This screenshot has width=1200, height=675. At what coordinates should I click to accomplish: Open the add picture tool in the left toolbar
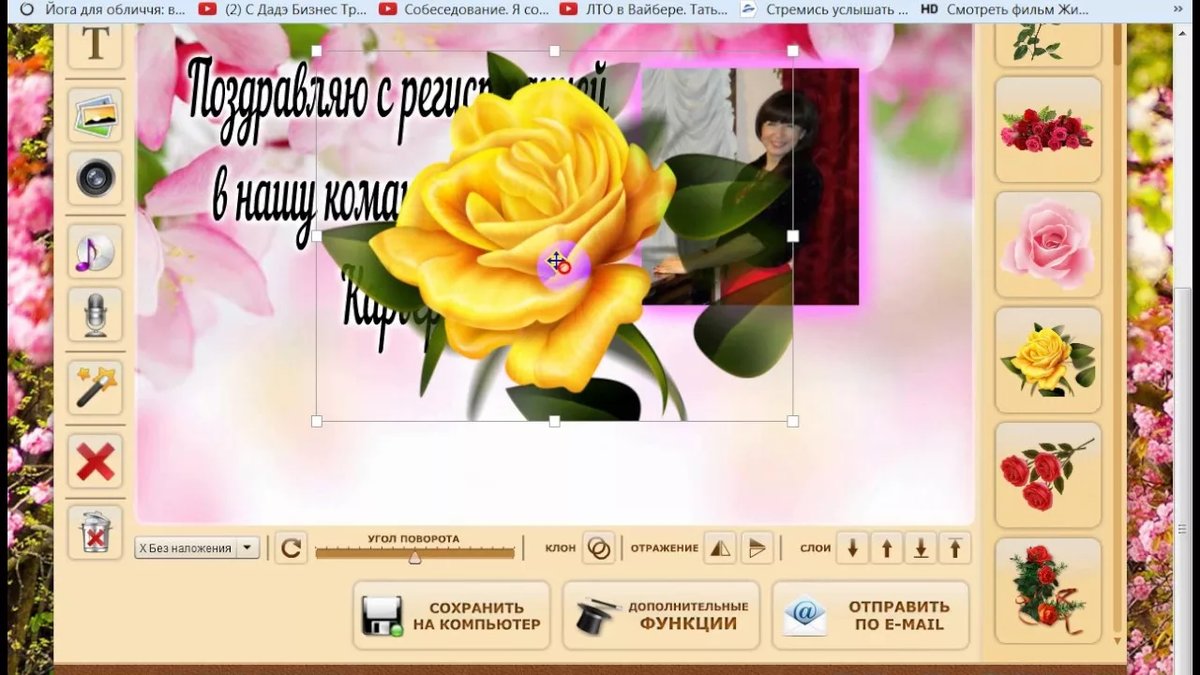(x=95, y=116)
